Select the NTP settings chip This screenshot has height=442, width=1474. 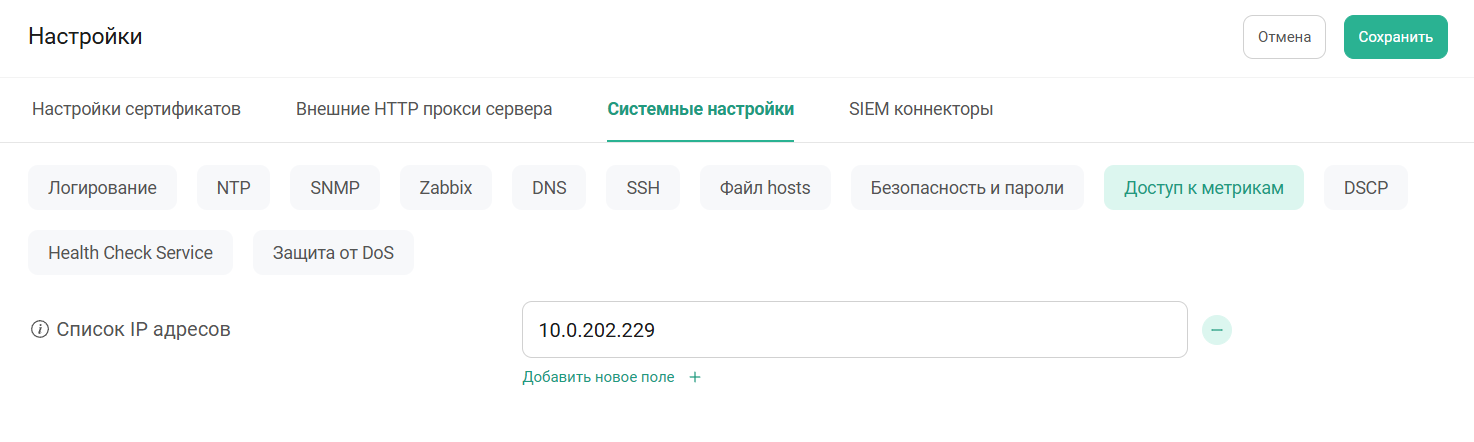233,188
